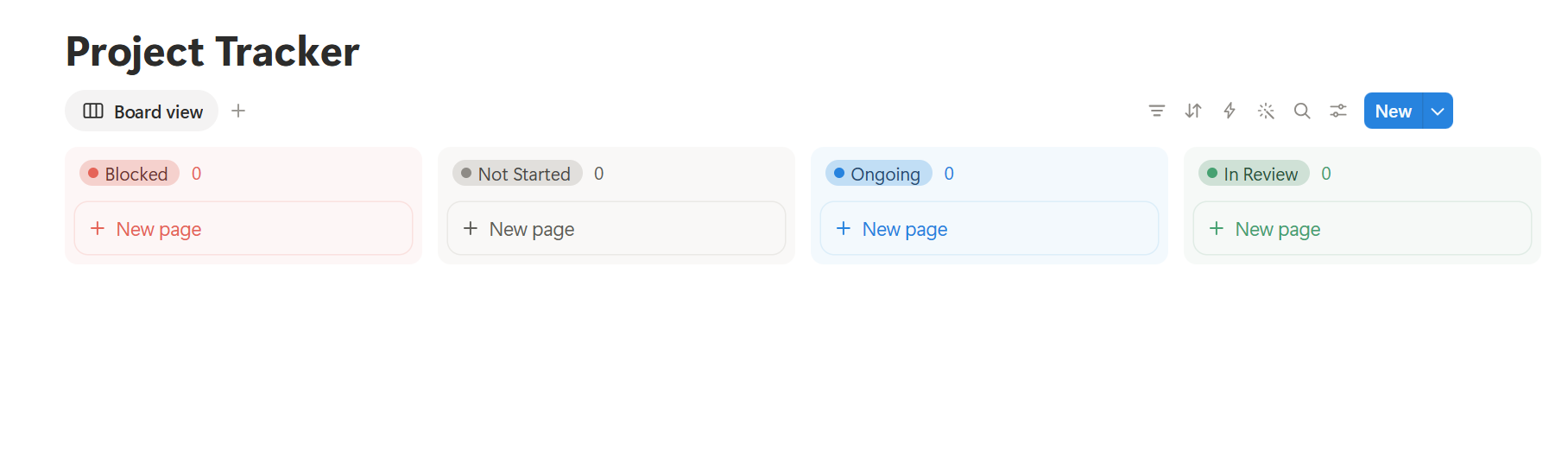Click the AI sparkle icon
The image size is (1568, 464).
click(1266, 111)
